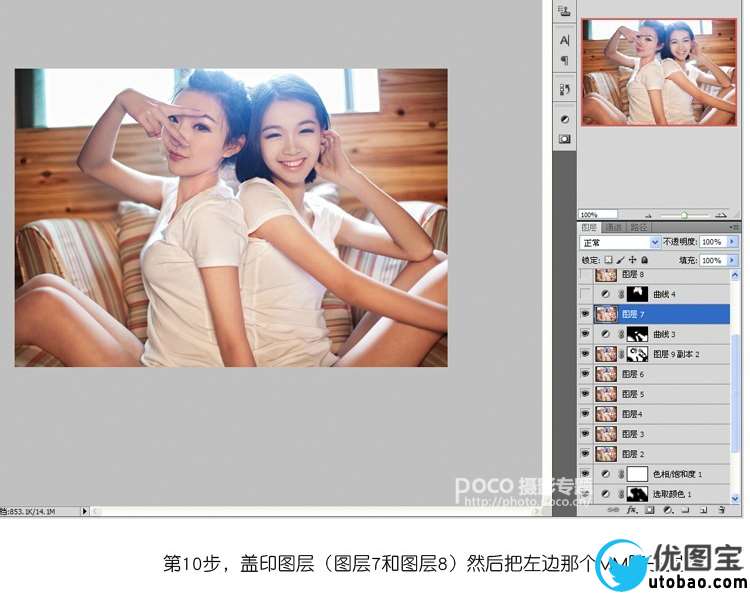Viewport: 750px width, 596px height.
Task: Hide the 曲线 3 layer
Action: [x=585, y=334]
